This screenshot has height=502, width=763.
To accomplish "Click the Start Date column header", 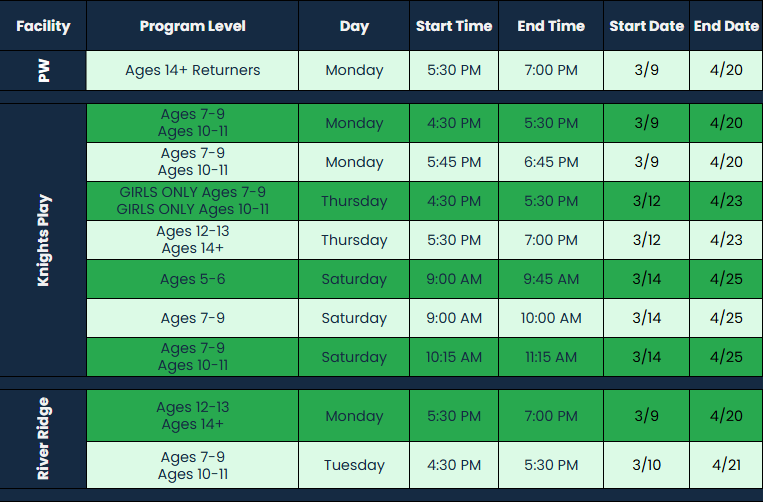I will tap(646, 26).
